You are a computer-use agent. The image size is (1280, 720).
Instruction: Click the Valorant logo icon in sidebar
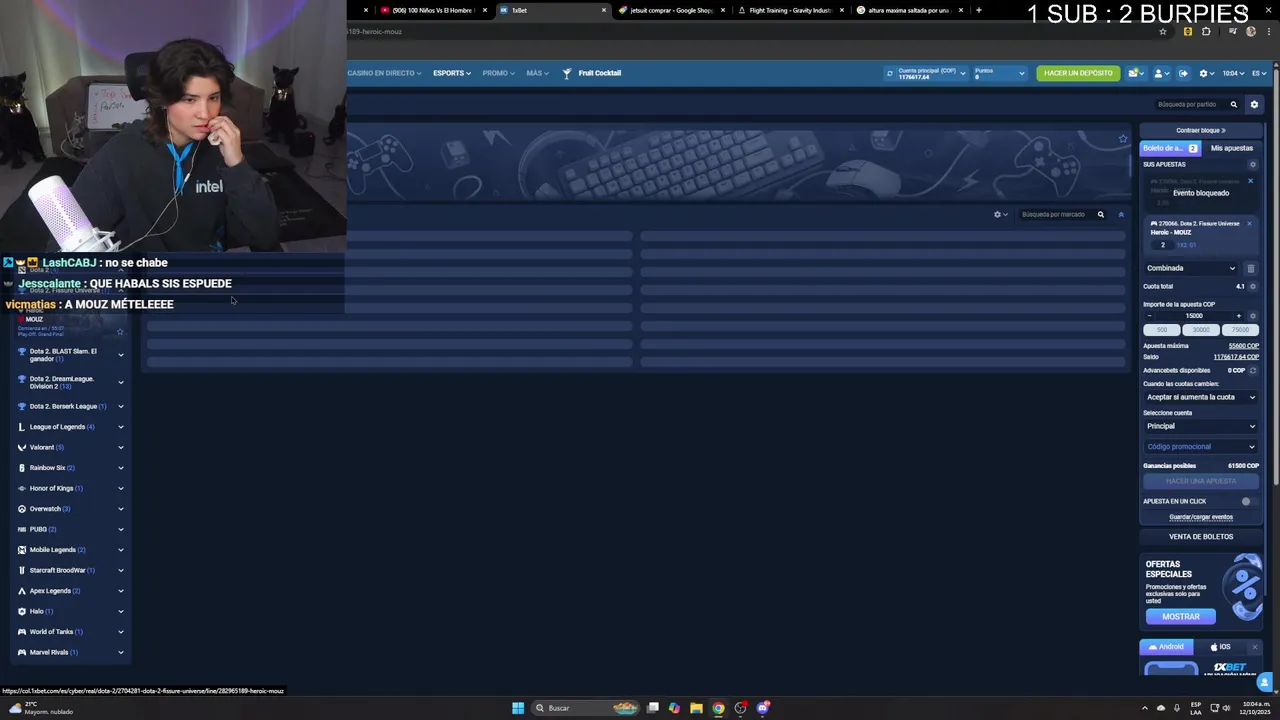tap(22, 447)
